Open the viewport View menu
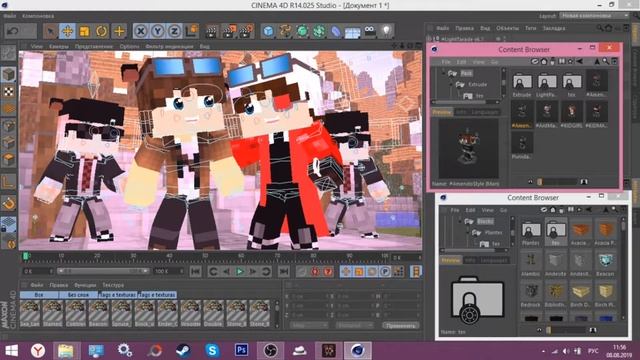Viewport: 640px width, 360px height. 37,47
